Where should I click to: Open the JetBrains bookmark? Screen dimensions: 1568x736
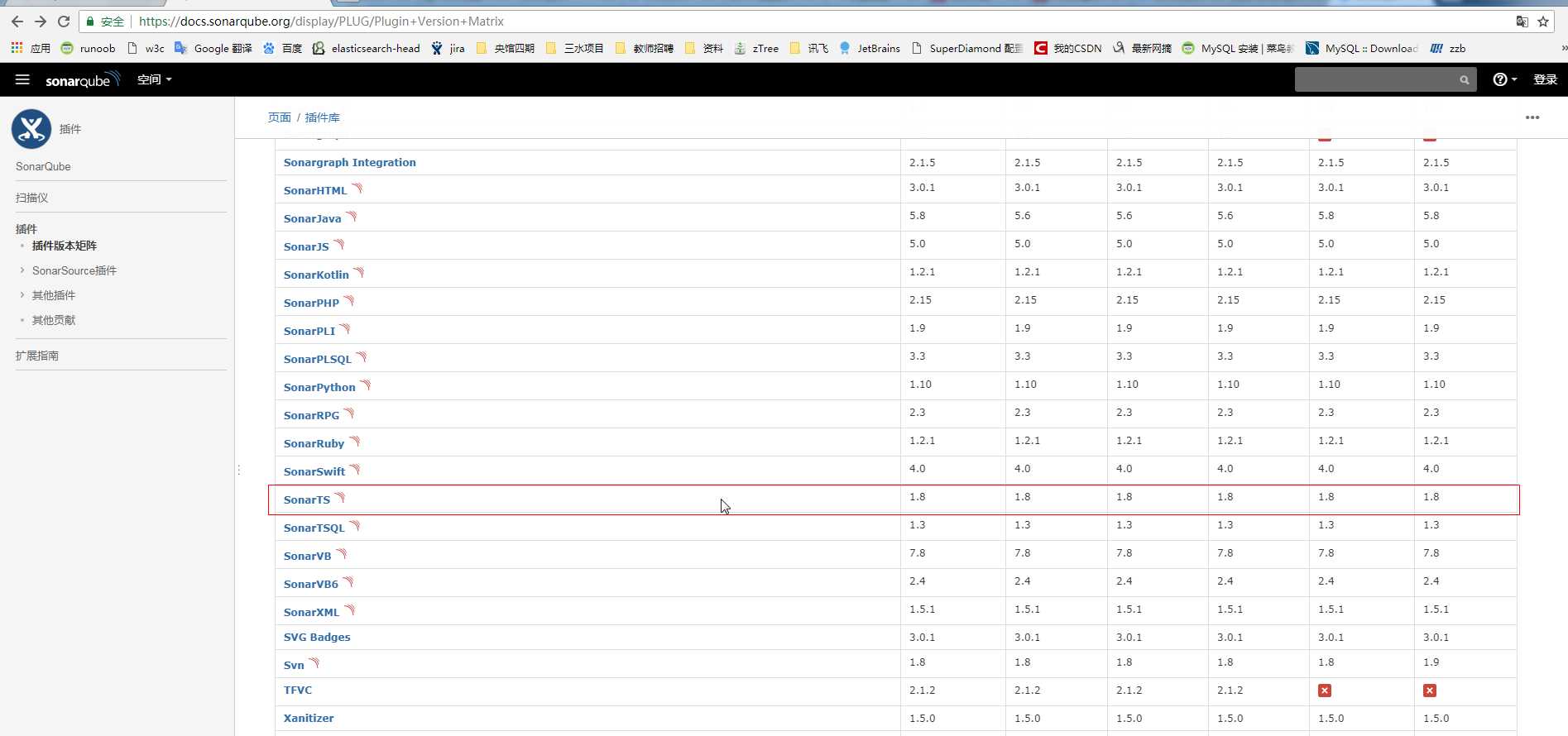click(x=869, y=48)
